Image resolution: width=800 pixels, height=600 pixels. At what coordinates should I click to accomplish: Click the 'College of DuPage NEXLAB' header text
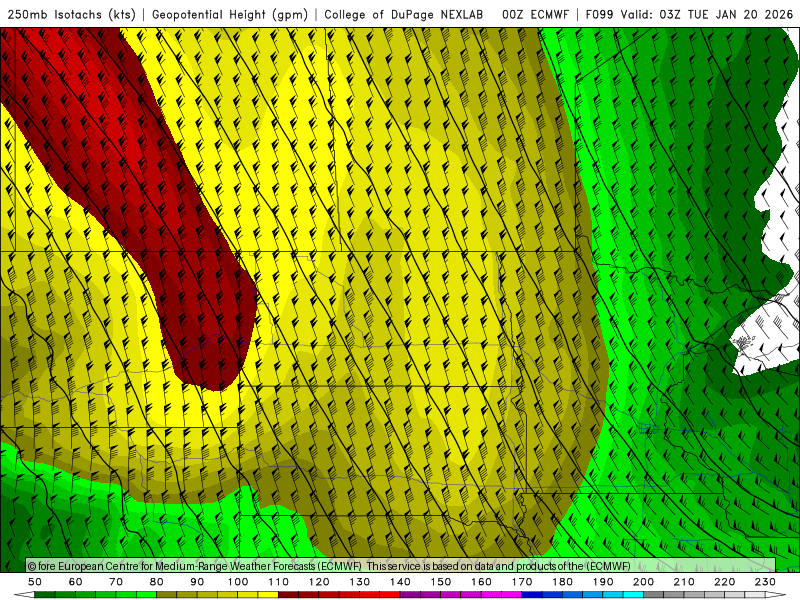403,15
